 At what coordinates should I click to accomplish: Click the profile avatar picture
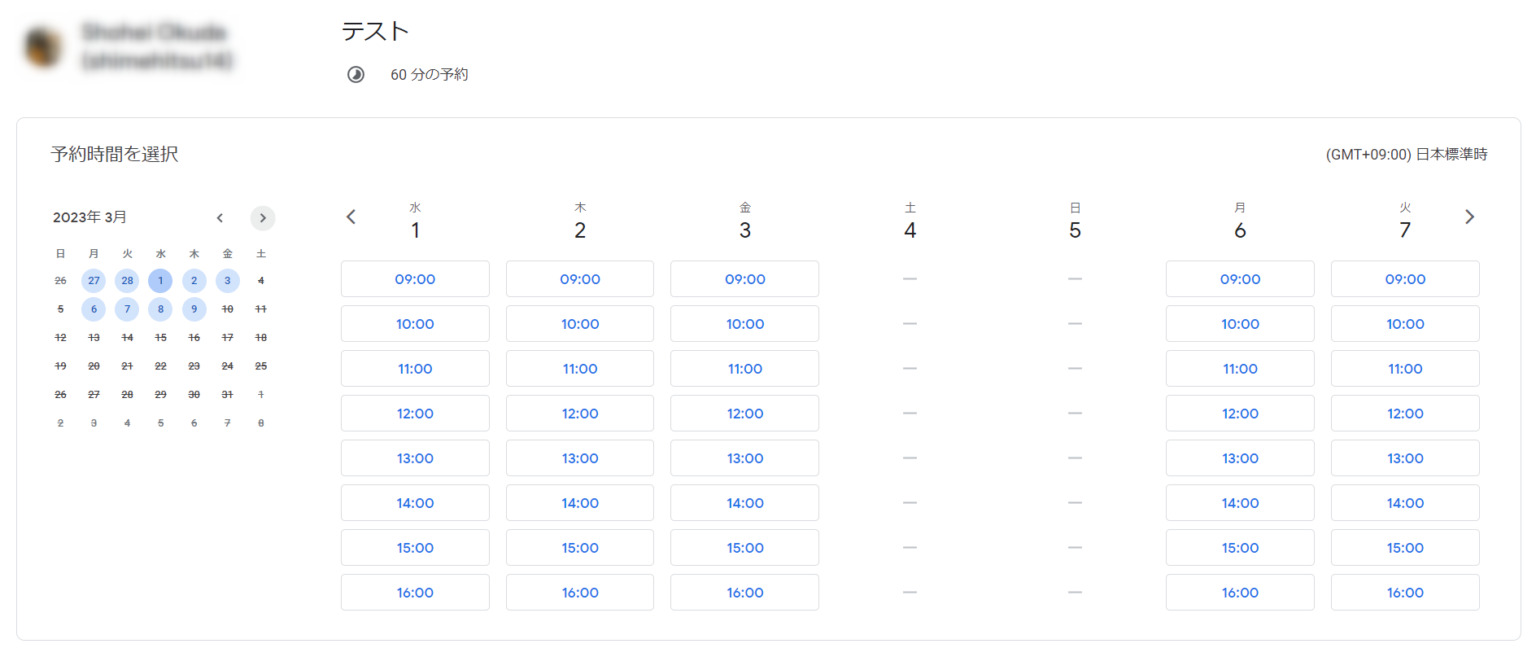point(43,47)
